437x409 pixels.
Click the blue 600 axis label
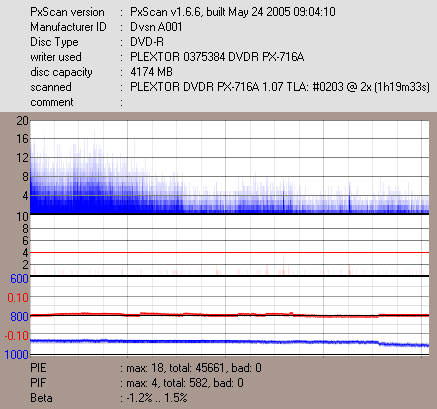pos(19,278)
